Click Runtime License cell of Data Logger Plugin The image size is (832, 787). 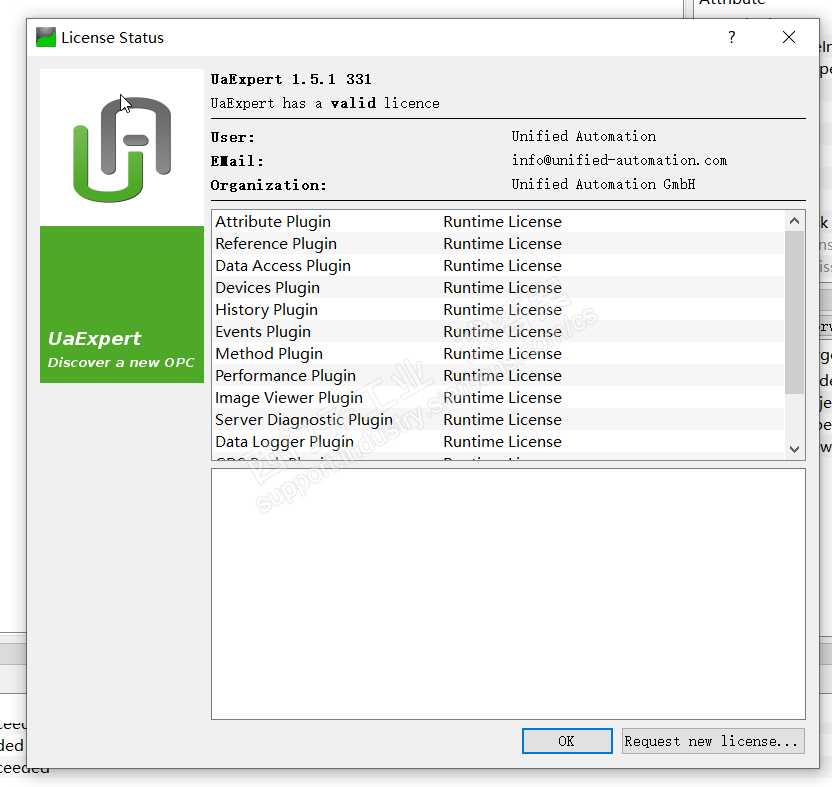click(x=502, y=442)
